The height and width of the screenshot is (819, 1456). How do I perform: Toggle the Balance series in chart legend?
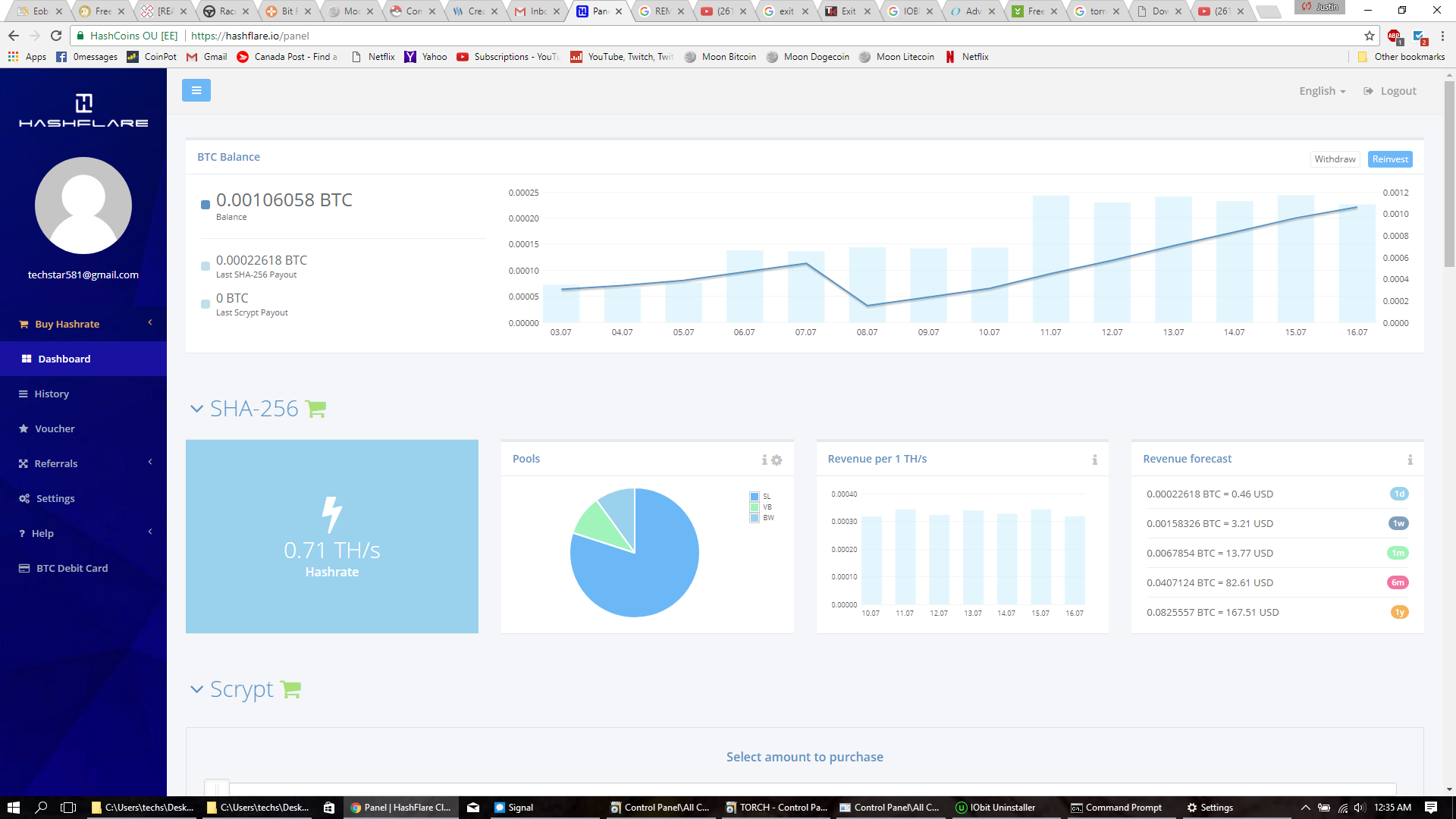[x=206, y=205]
